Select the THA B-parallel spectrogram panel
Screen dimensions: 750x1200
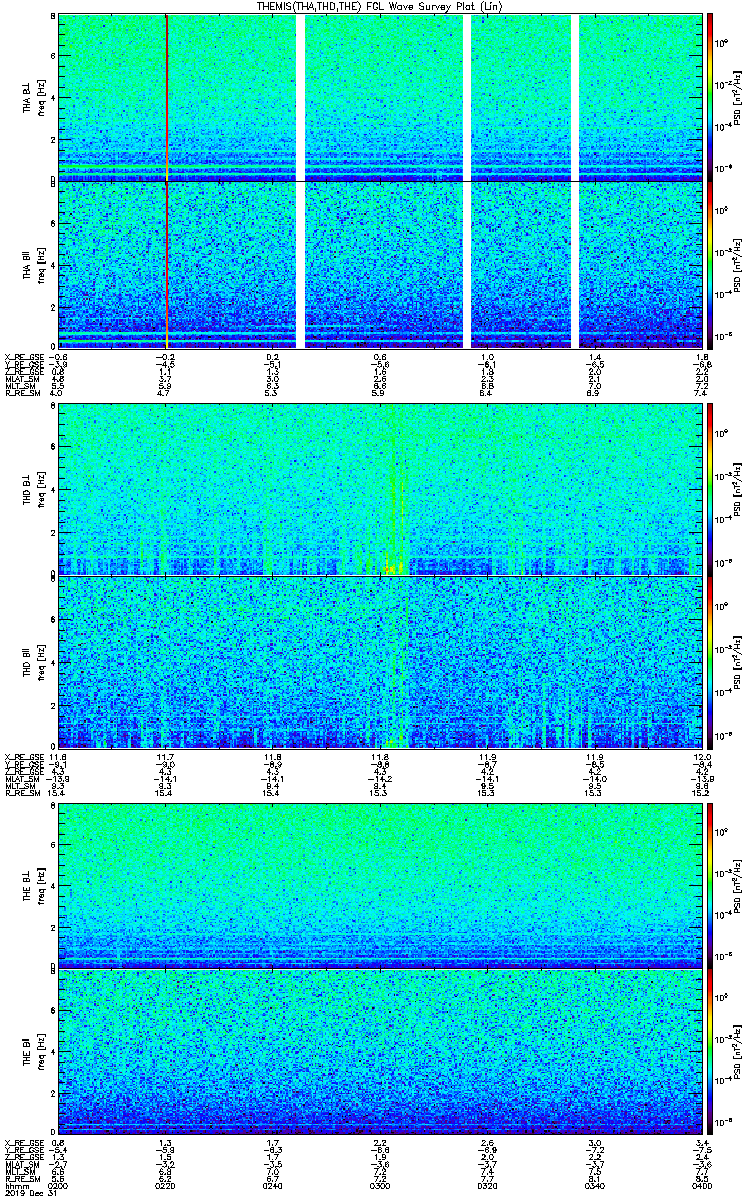point(380,265)
